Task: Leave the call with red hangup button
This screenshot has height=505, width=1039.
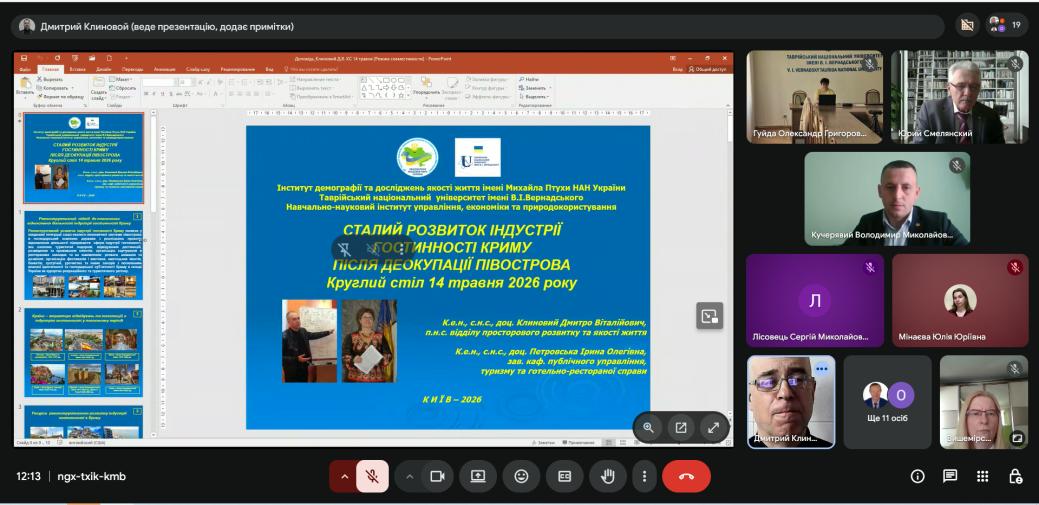Action: point(686,477)
